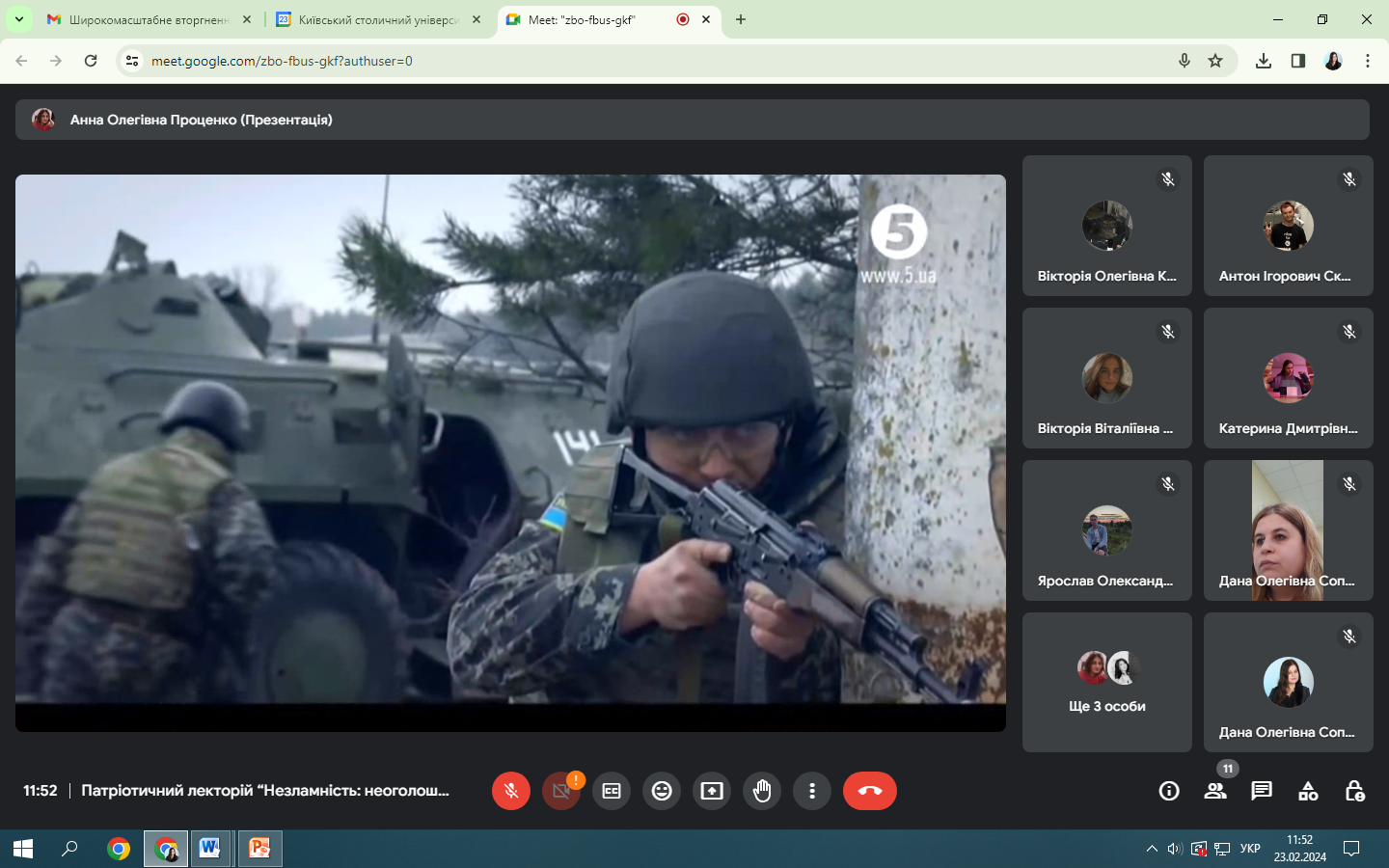Toggle closed captions on

(612, 791)
